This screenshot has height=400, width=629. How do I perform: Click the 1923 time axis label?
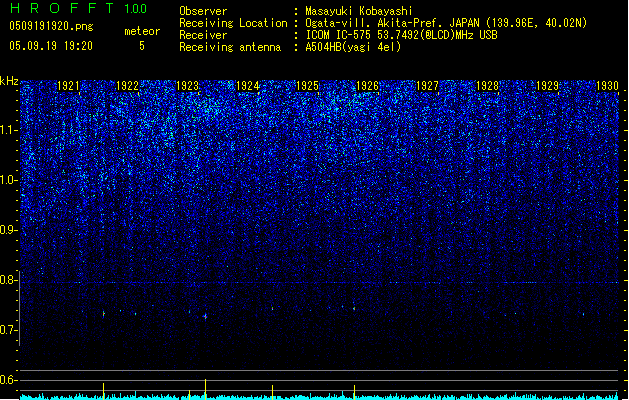[x=188, y=86]
